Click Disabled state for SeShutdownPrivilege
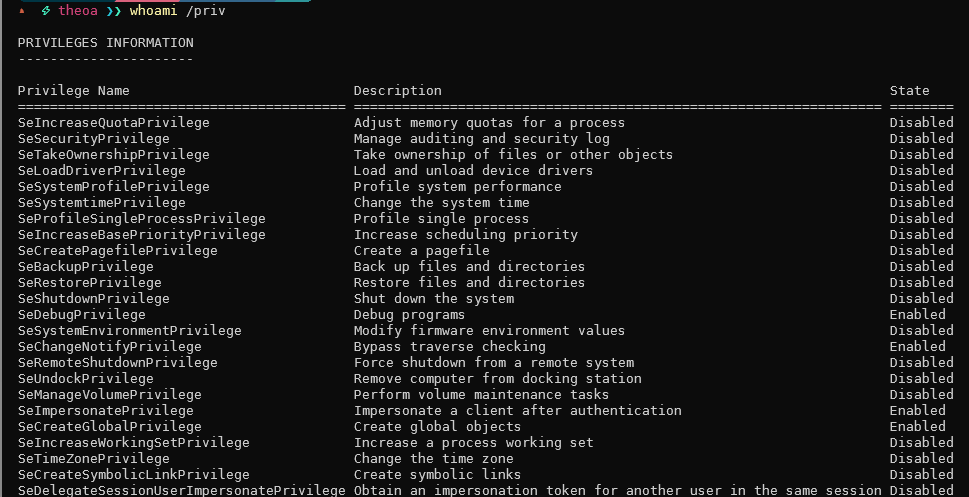This screenshot has height=497, width=969. coord(921,299)
